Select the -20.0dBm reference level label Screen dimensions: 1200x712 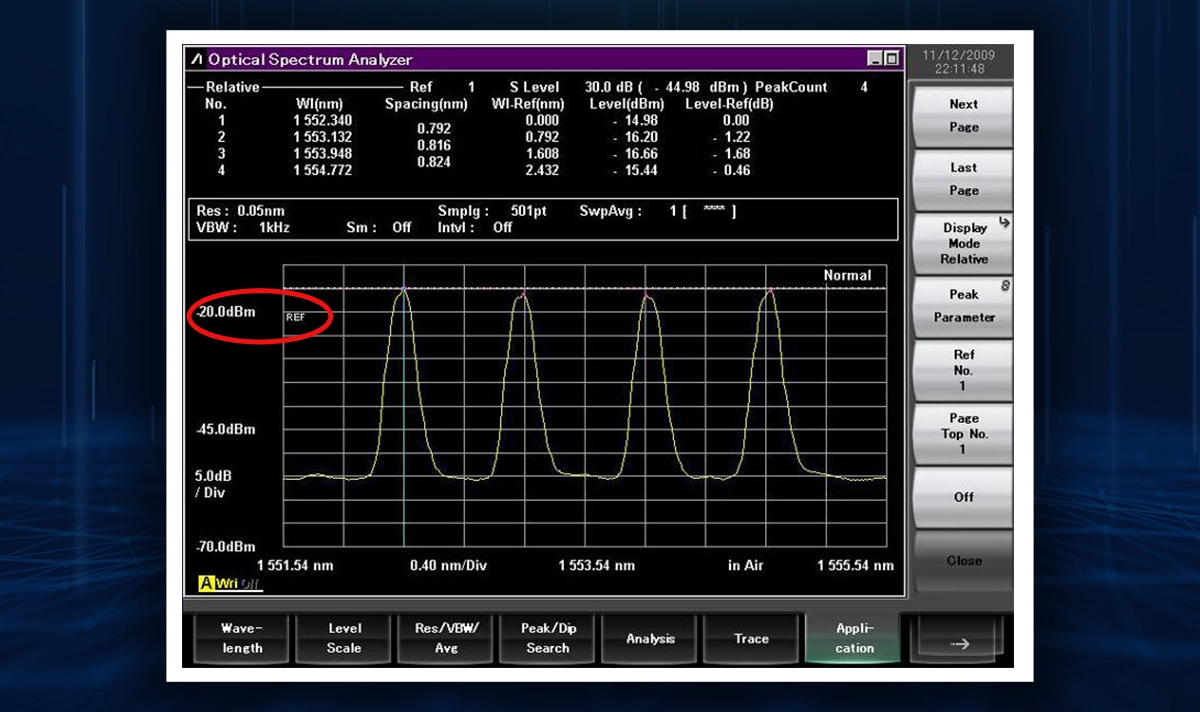pyautogui.click(x=225, y=312)
